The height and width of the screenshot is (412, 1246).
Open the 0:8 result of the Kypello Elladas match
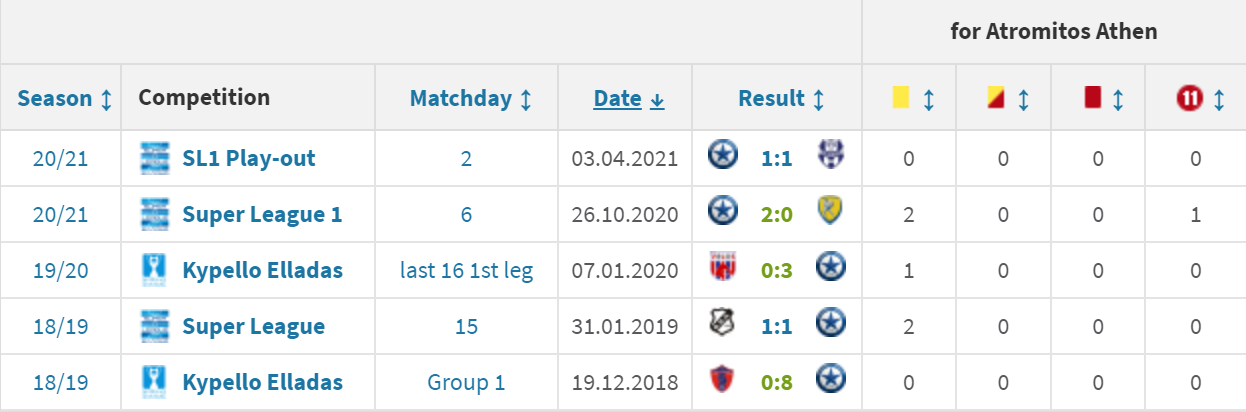tap(776, 382)
